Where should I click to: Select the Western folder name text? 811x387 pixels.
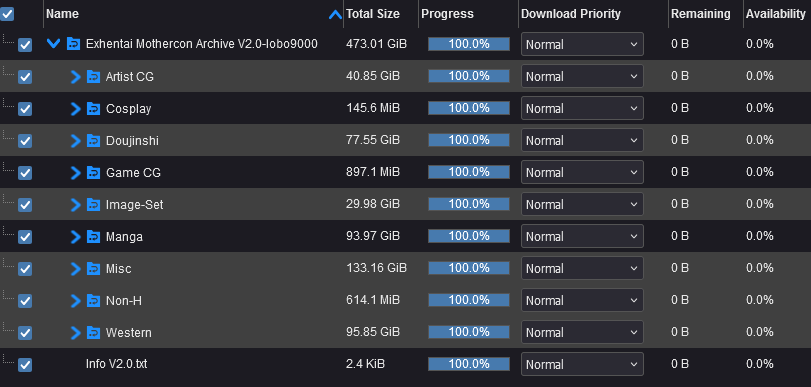pos(129,333)
